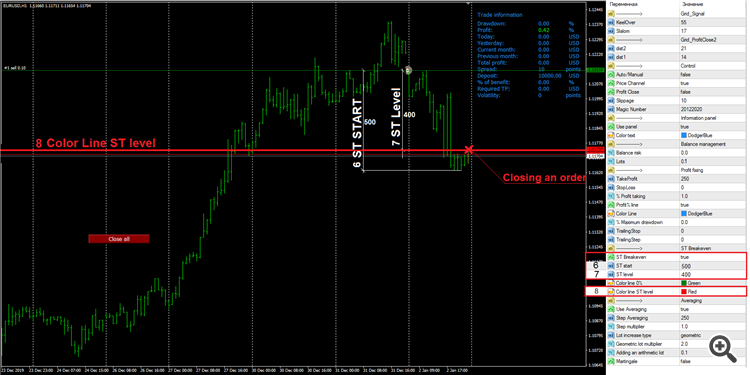This screenshot has width=750, height=375.
Task: Click the Deposit 10000.00 value on chart
Action: click(549, 76)
